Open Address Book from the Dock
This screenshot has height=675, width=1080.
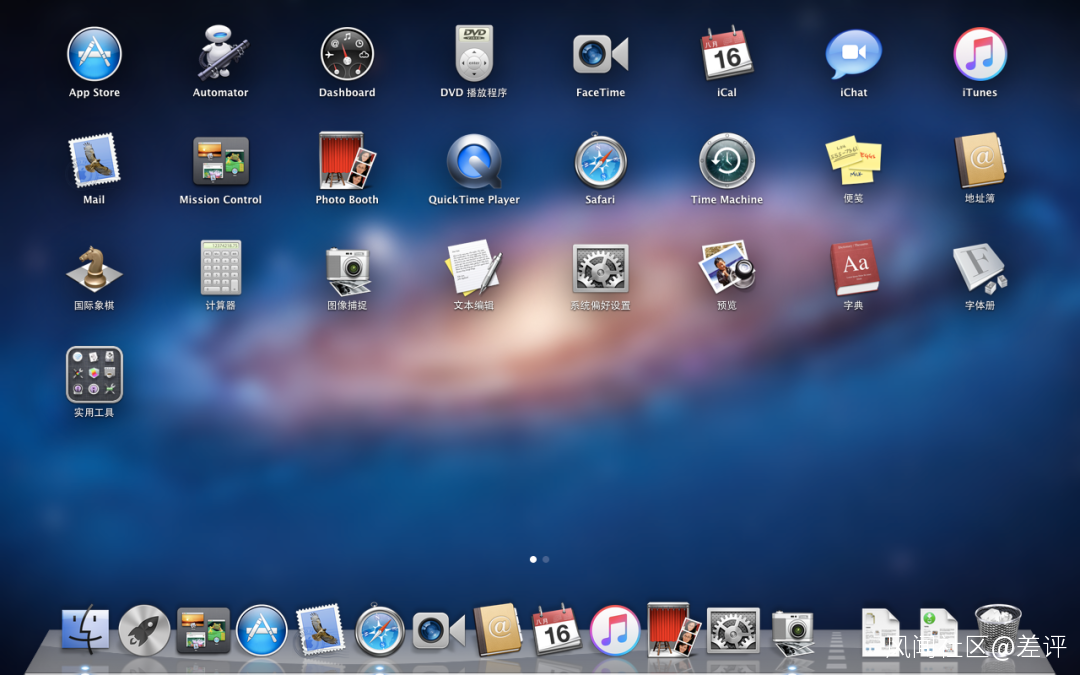coord(498,630)
